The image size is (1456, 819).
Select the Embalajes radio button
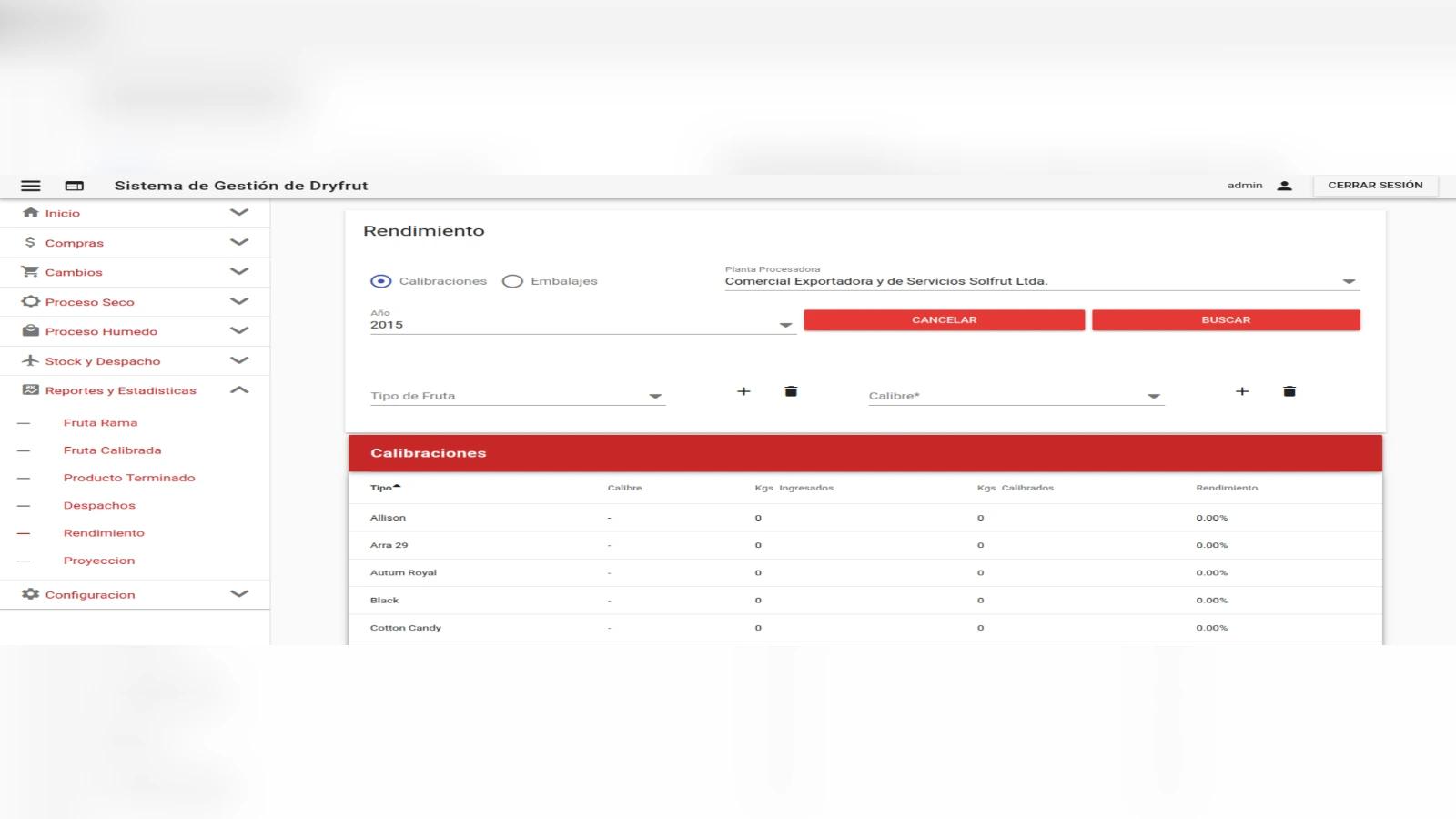pyautogui.click(x=512, y=281)
